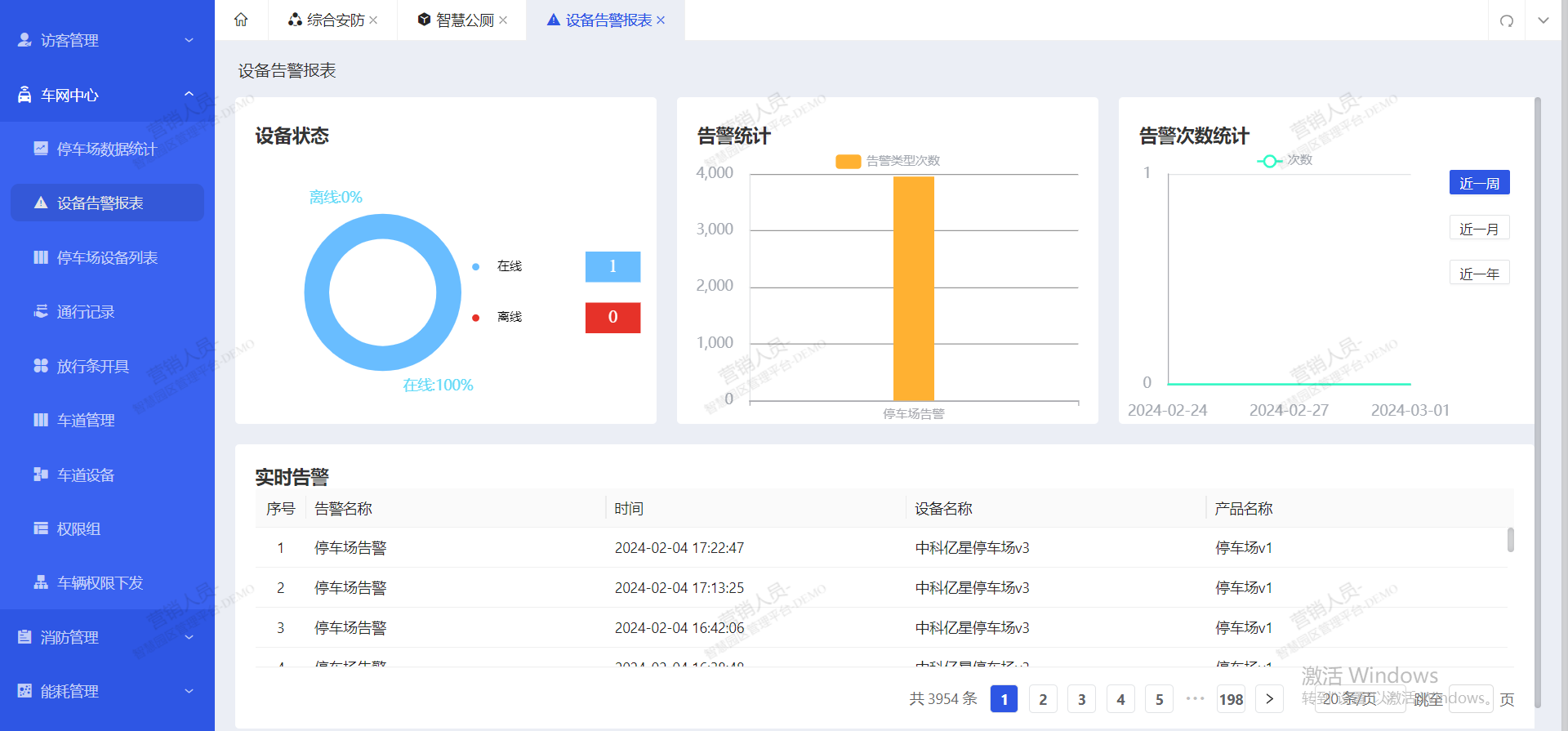Click the 放行条开具 grid icon
The image size is (1568, 731).
click(x=41, y=366)
